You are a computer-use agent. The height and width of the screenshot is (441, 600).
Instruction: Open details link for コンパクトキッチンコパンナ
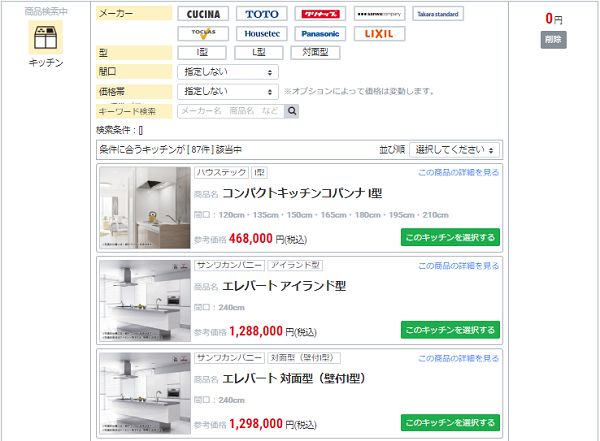(x=458, y=173)
